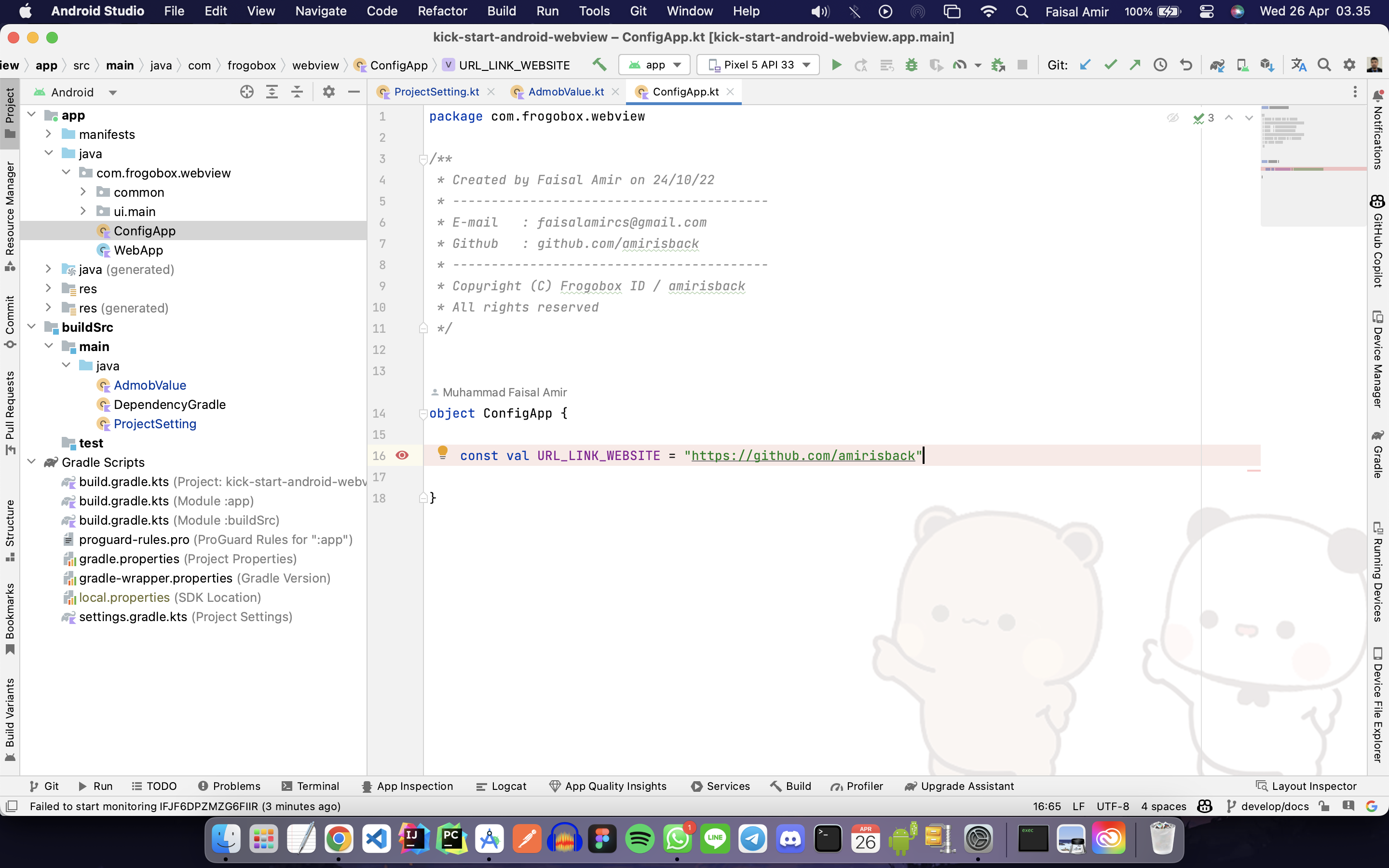1389x868 pixels.
Task: Open the Pixel 5 API 33 device dropdown
Action: click(758, 65)
